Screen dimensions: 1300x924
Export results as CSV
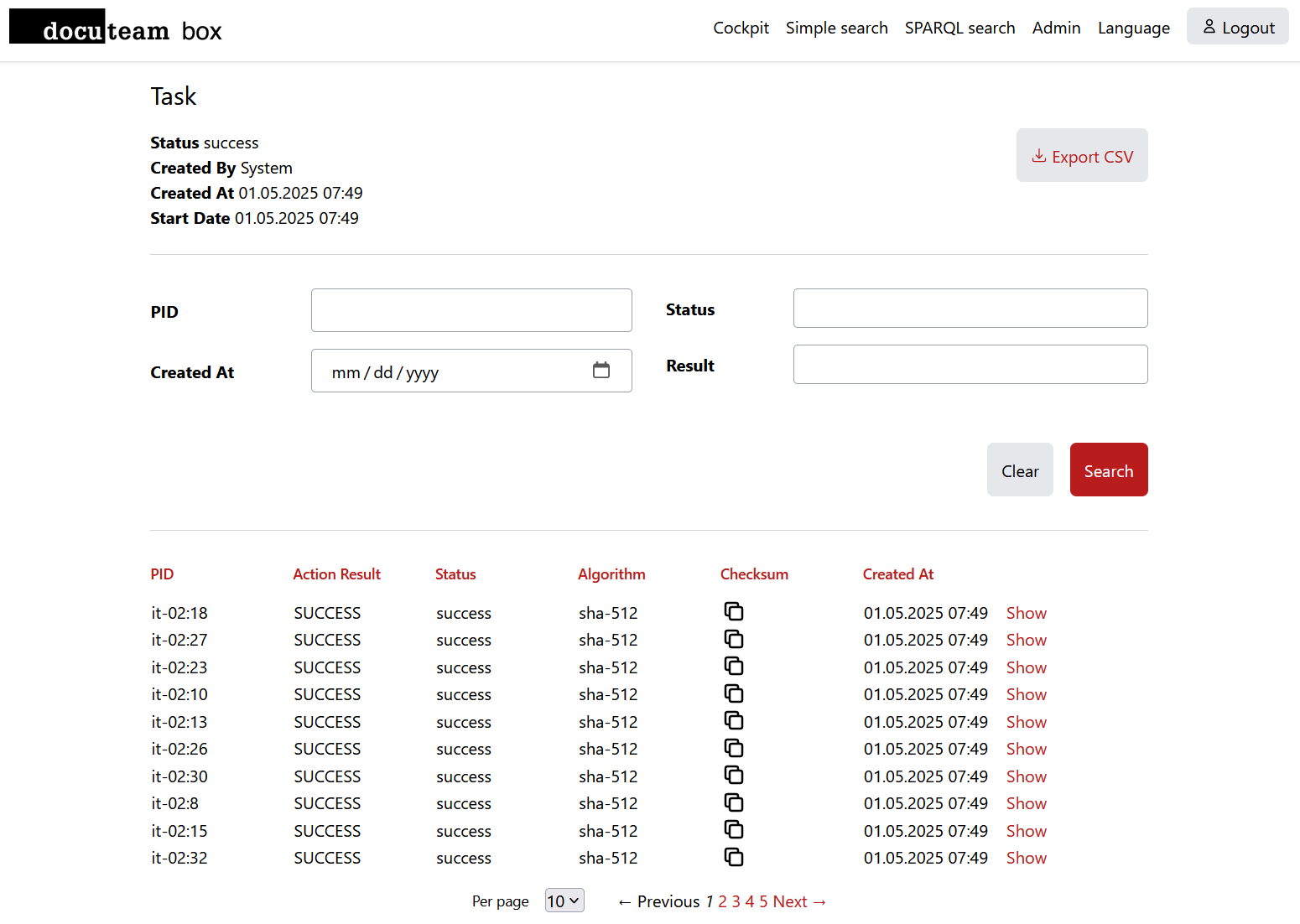coord(1082,156)
